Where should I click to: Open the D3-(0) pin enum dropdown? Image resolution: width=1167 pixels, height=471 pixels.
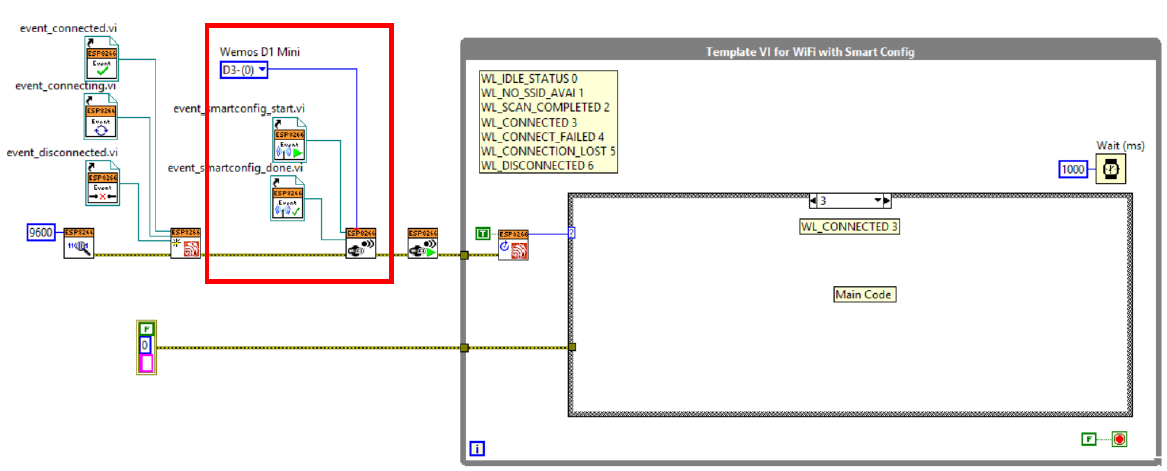tap(244, 69)
